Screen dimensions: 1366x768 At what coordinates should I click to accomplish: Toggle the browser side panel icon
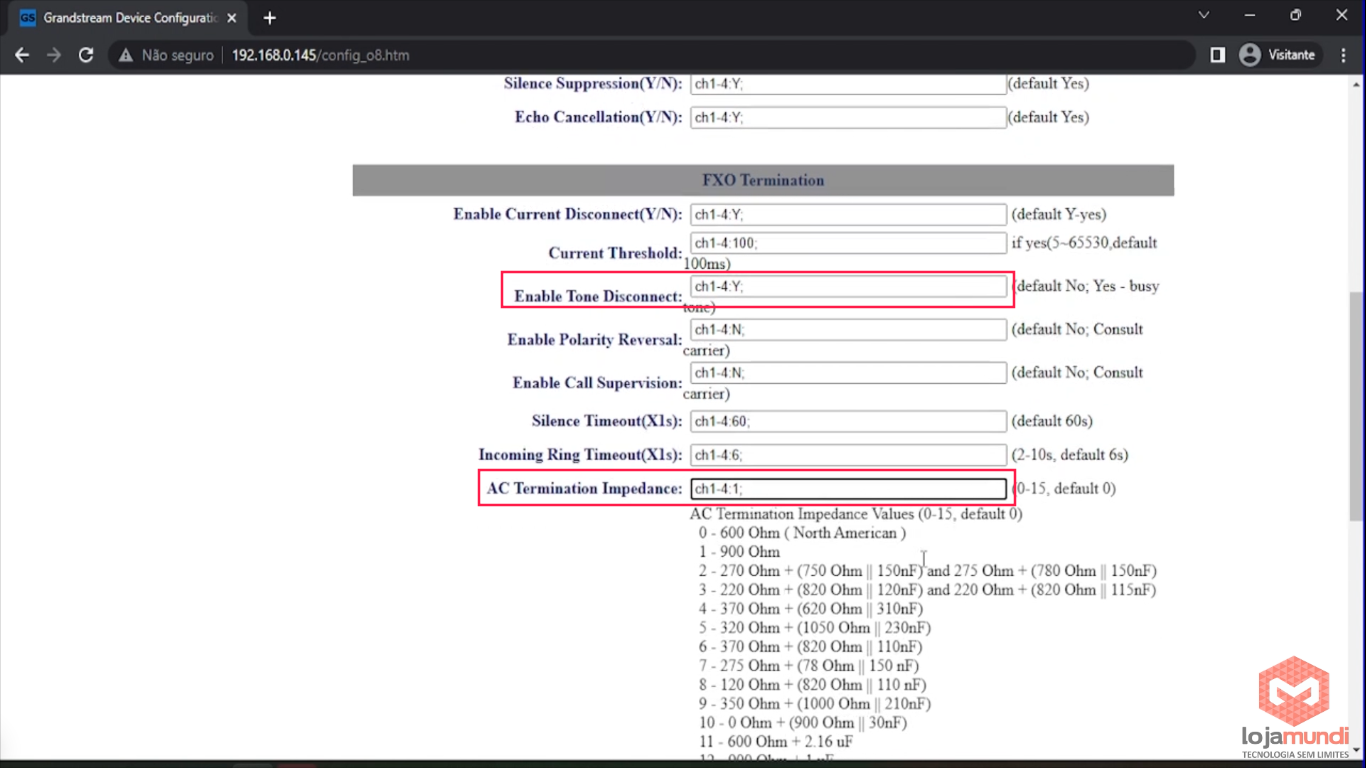(1217, 55)
